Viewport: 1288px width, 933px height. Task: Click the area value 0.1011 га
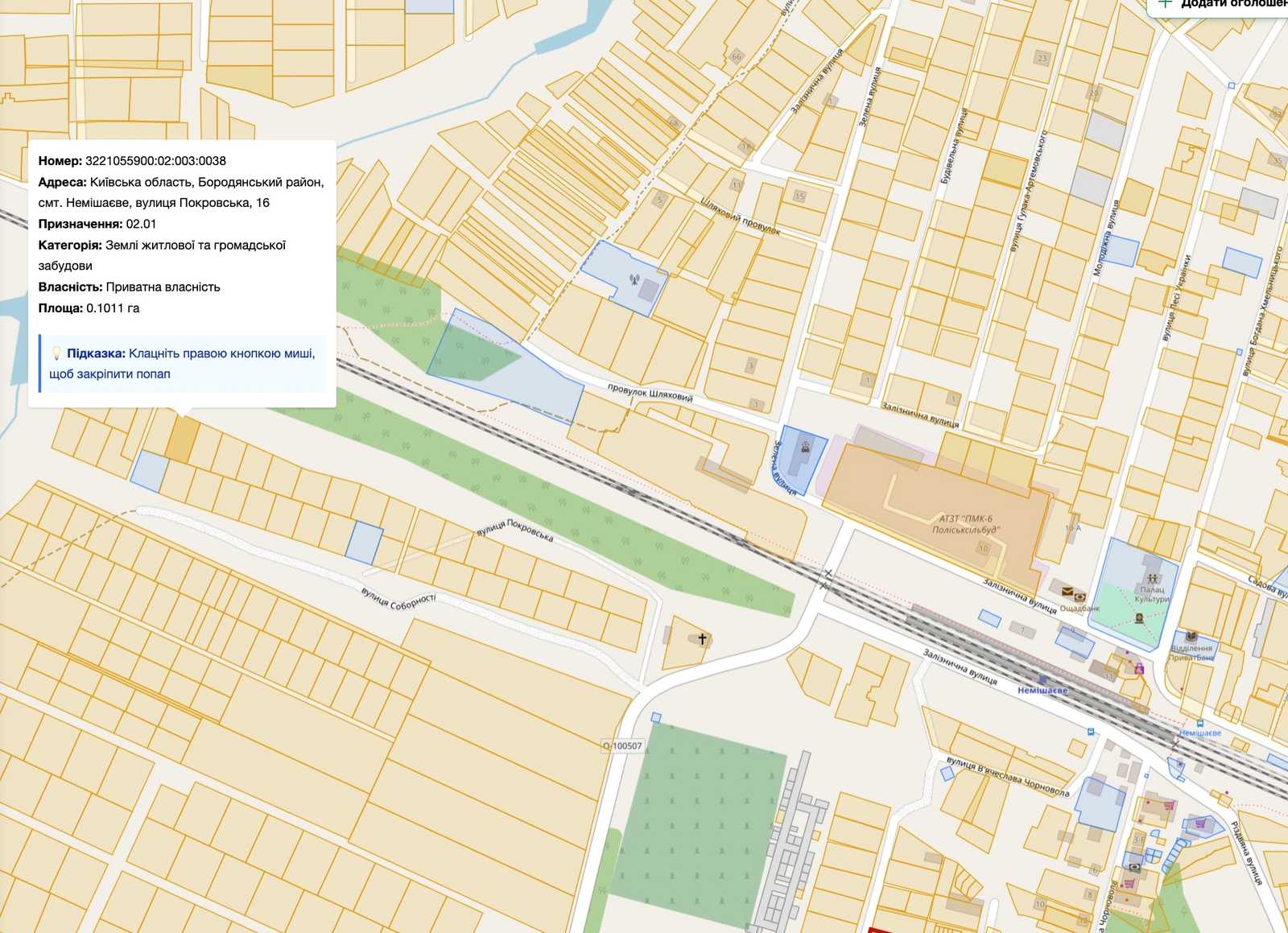tap(113, 308)
